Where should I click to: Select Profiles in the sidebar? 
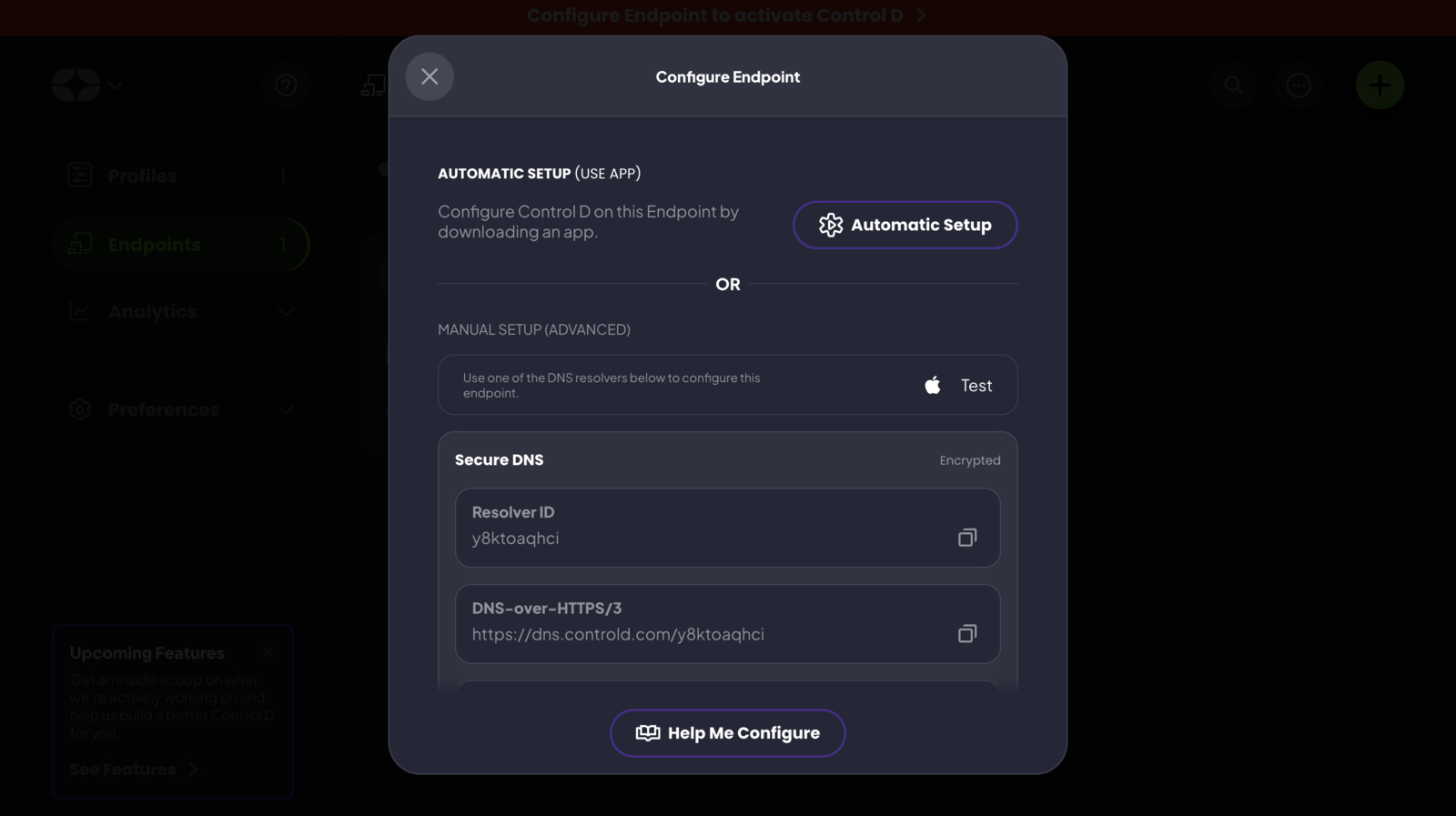click(x=141, y=176)
